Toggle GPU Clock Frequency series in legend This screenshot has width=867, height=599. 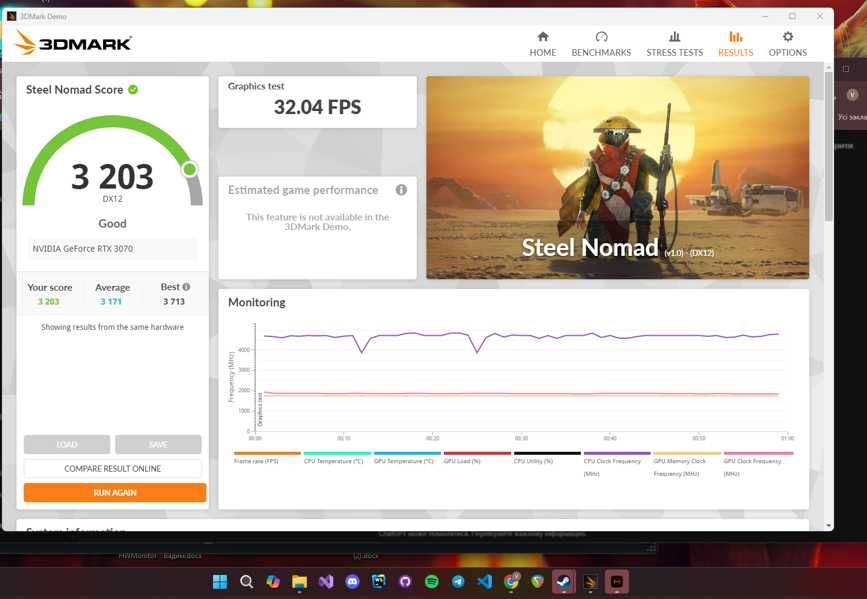pyautogui.click(x=758, y=464)
